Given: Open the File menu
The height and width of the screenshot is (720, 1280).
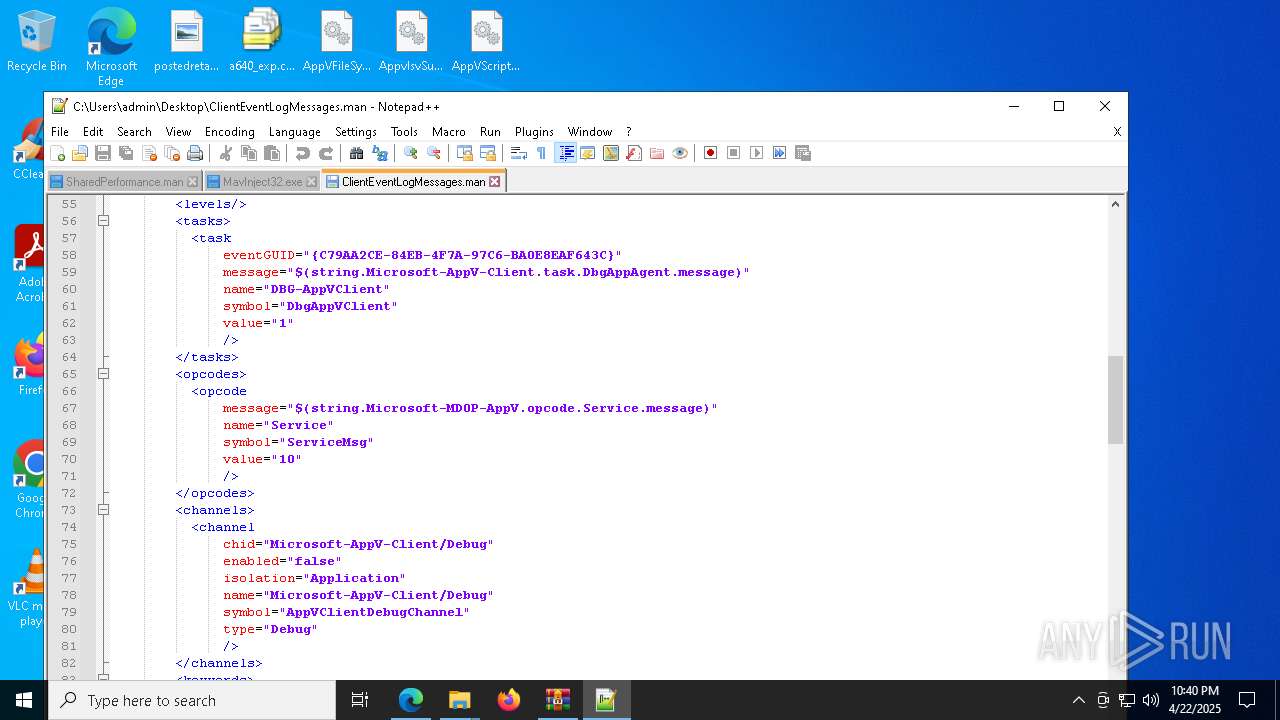Looking at the screenshot, I should (x=60, y=131).
